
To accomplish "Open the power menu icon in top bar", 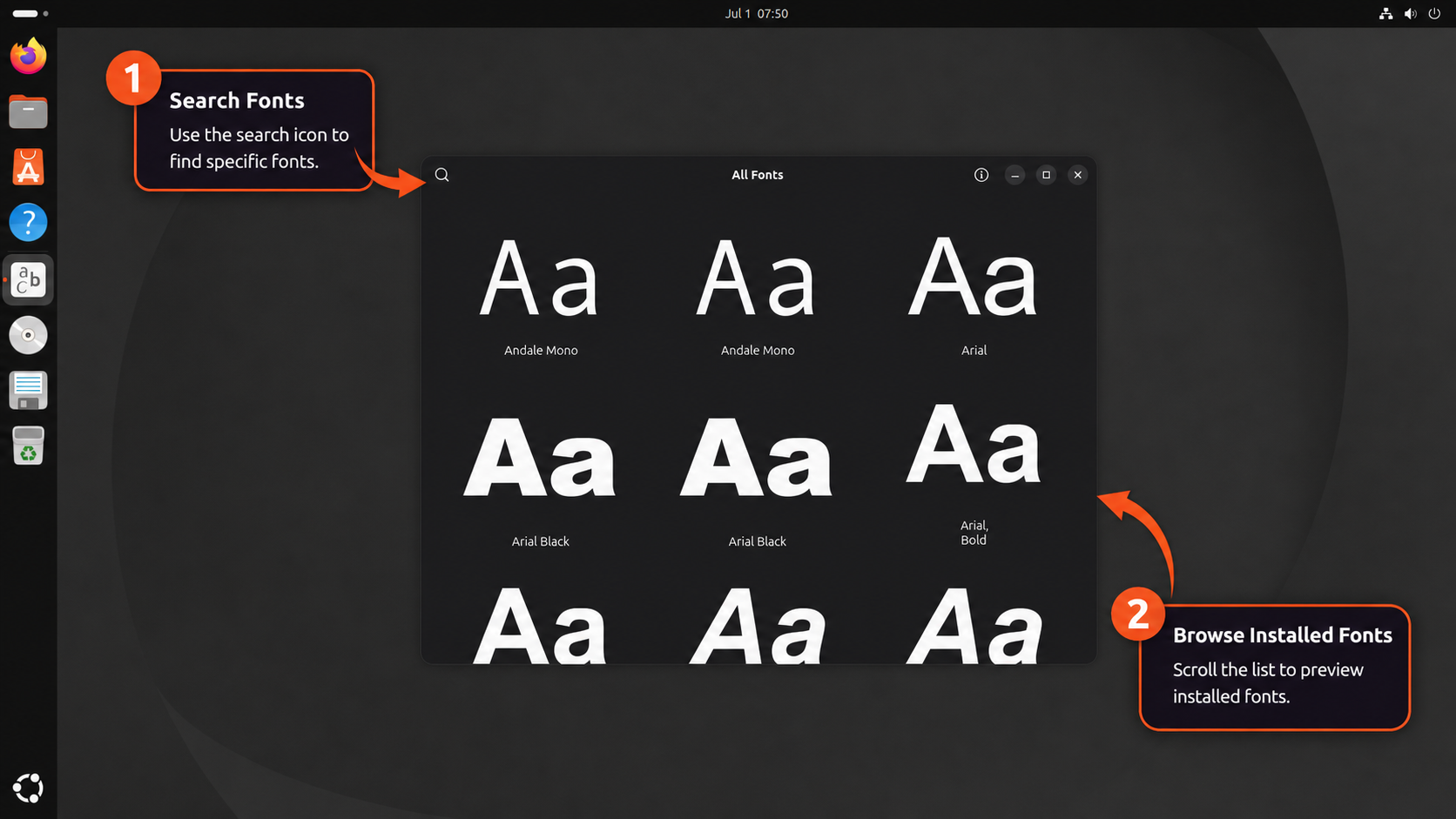I will tap(1435, 14).
